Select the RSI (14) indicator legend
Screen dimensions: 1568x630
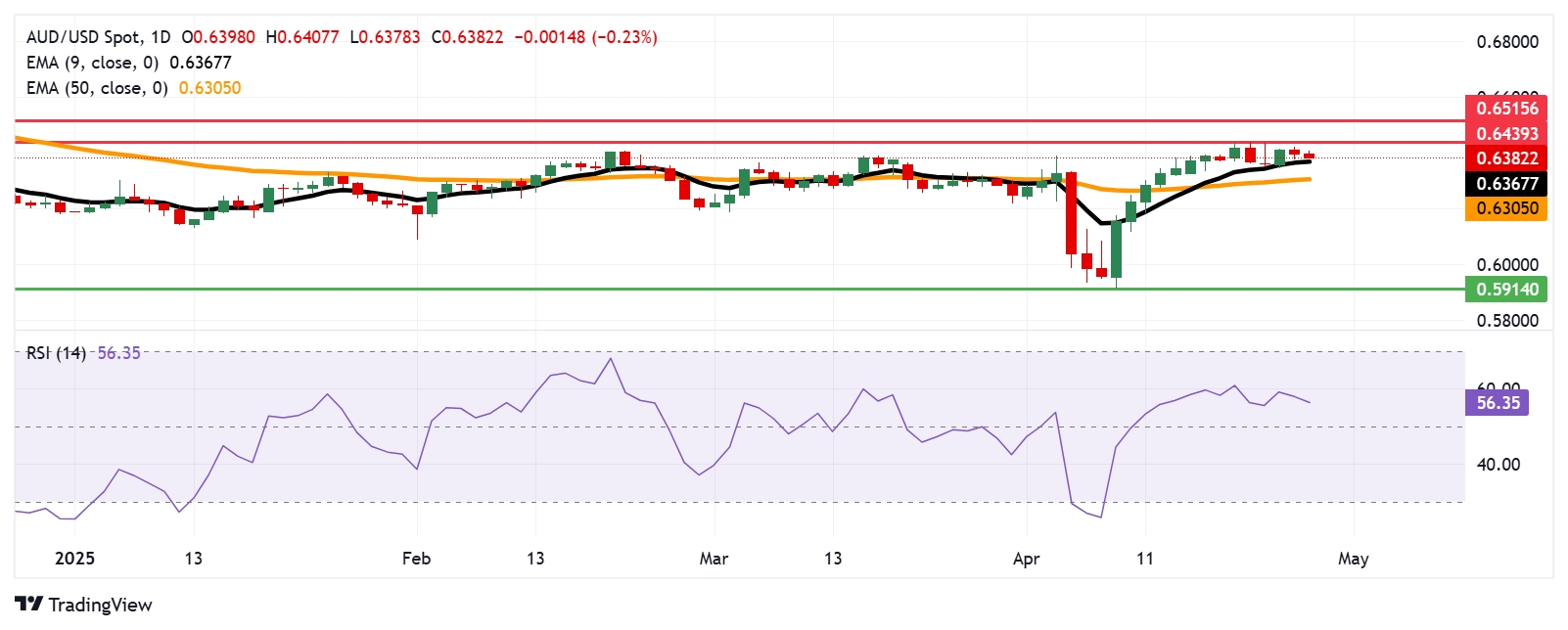tap(56, 353)
